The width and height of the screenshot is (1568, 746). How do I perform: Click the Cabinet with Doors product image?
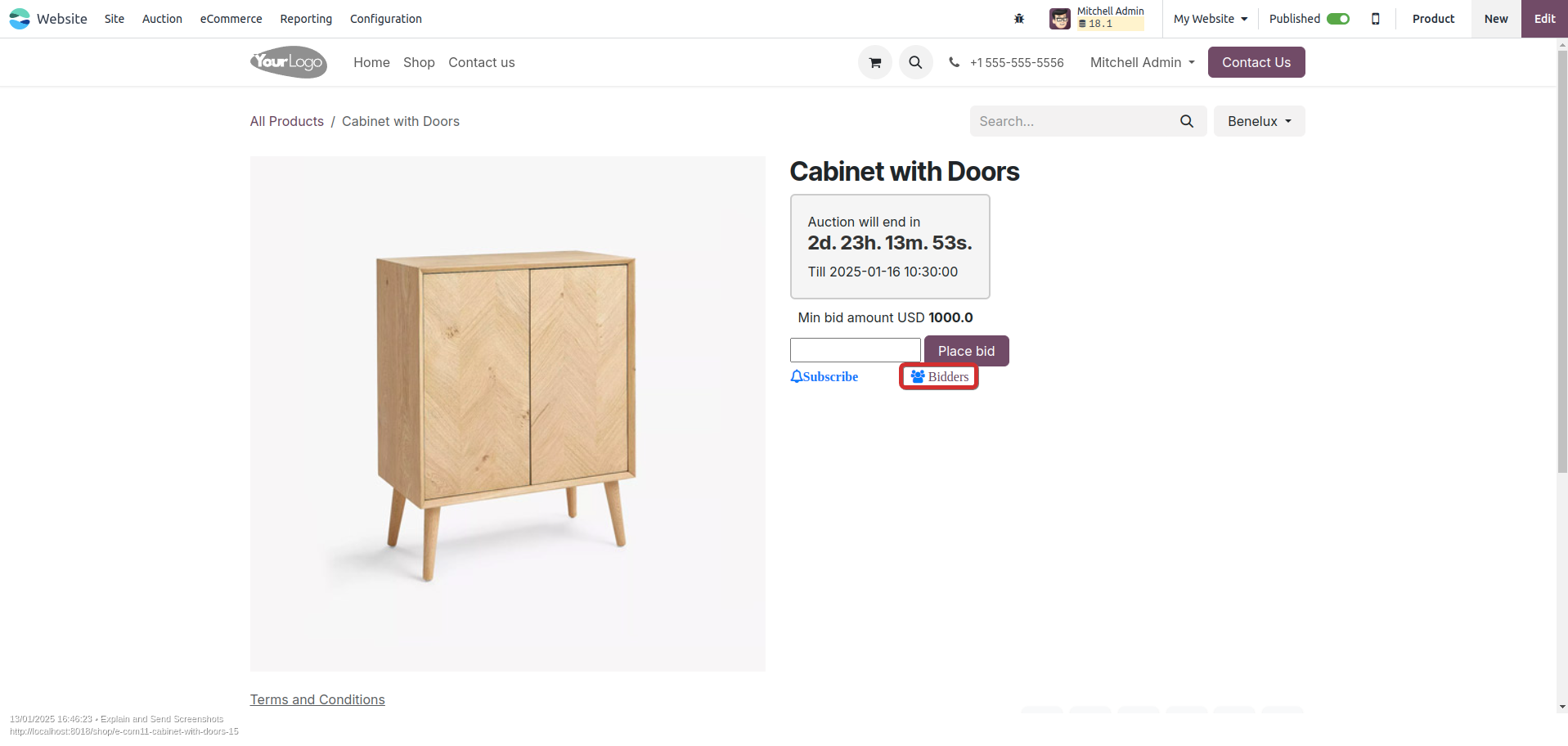click(507, 413)
